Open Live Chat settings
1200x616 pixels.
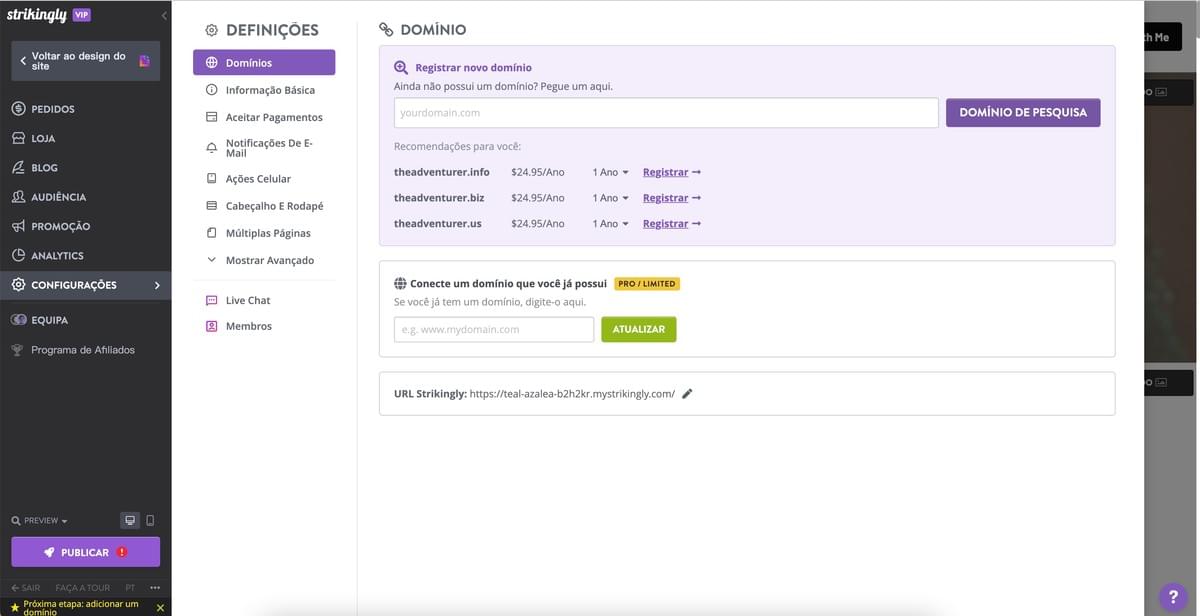coord(247,300)
